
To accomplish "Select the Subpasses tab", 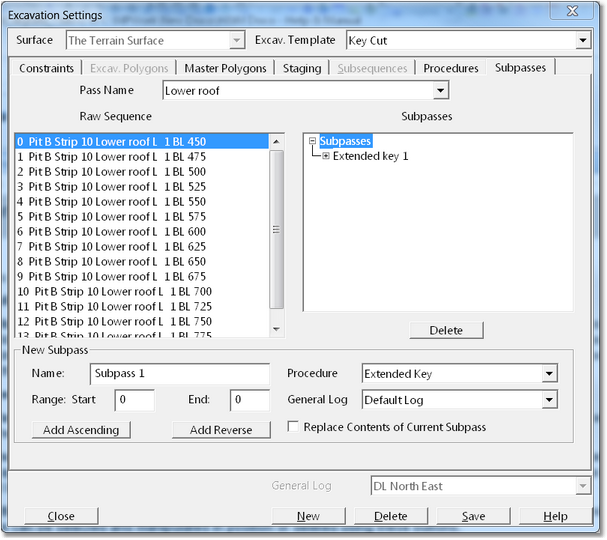I will pos(520,67).
